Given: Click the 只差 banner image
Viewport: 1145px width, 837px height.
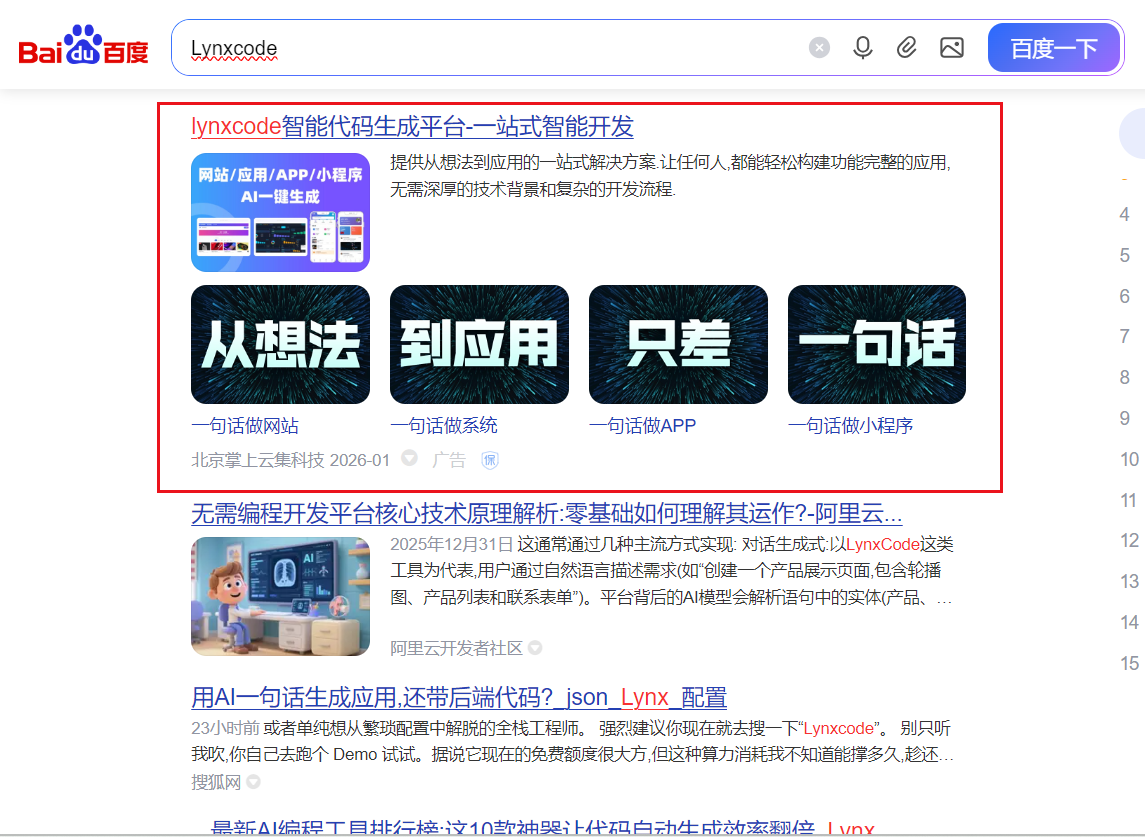Looking at the screenshot, I should [x=678, y=344].
